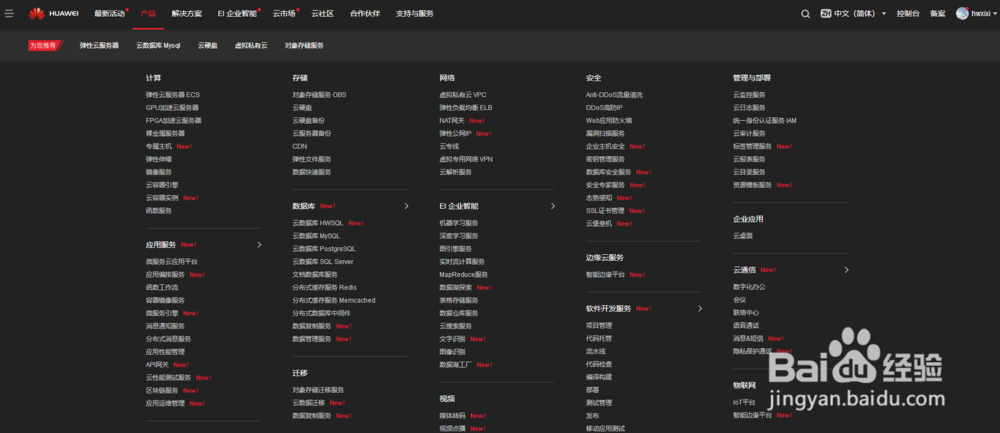
Task: Open 对象存储迁移服务 link
Action: [x=318, y=390]
